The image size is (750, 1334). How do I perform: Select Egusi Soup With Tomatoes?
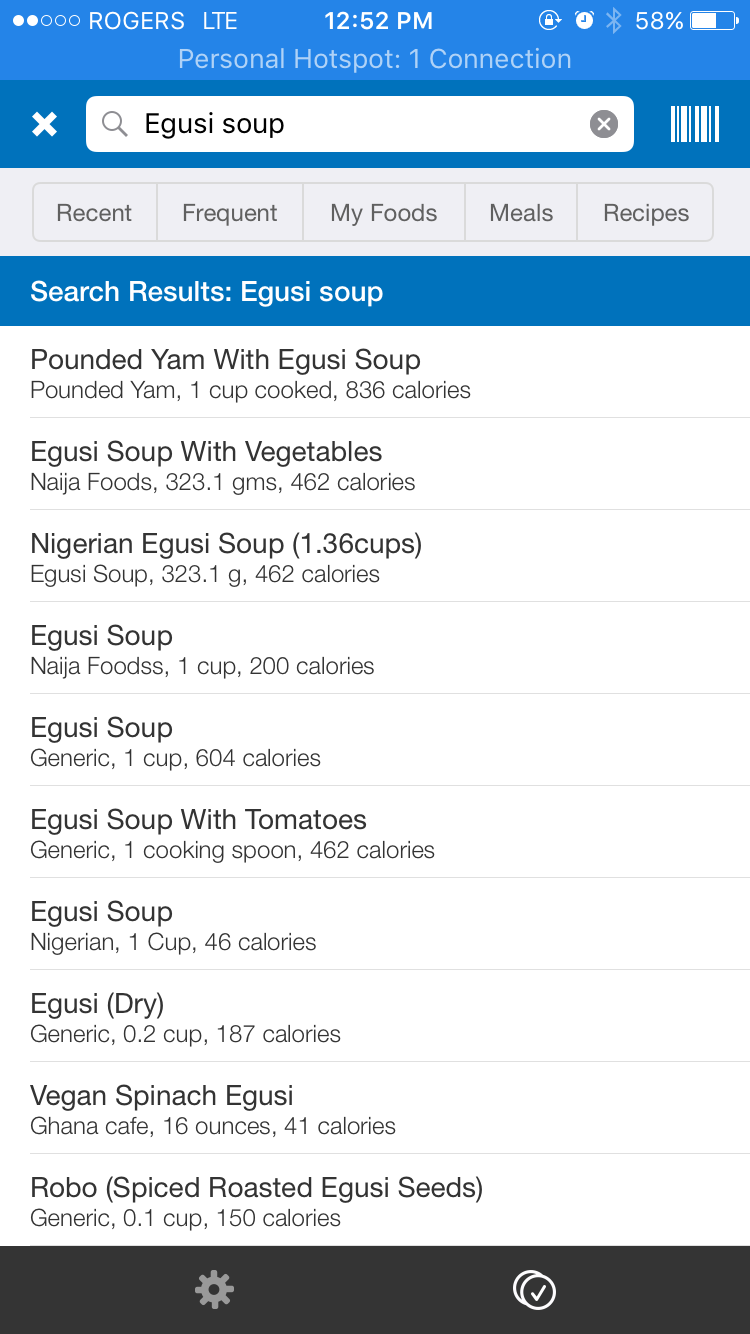pyautogui.click(x=375, y=833)
